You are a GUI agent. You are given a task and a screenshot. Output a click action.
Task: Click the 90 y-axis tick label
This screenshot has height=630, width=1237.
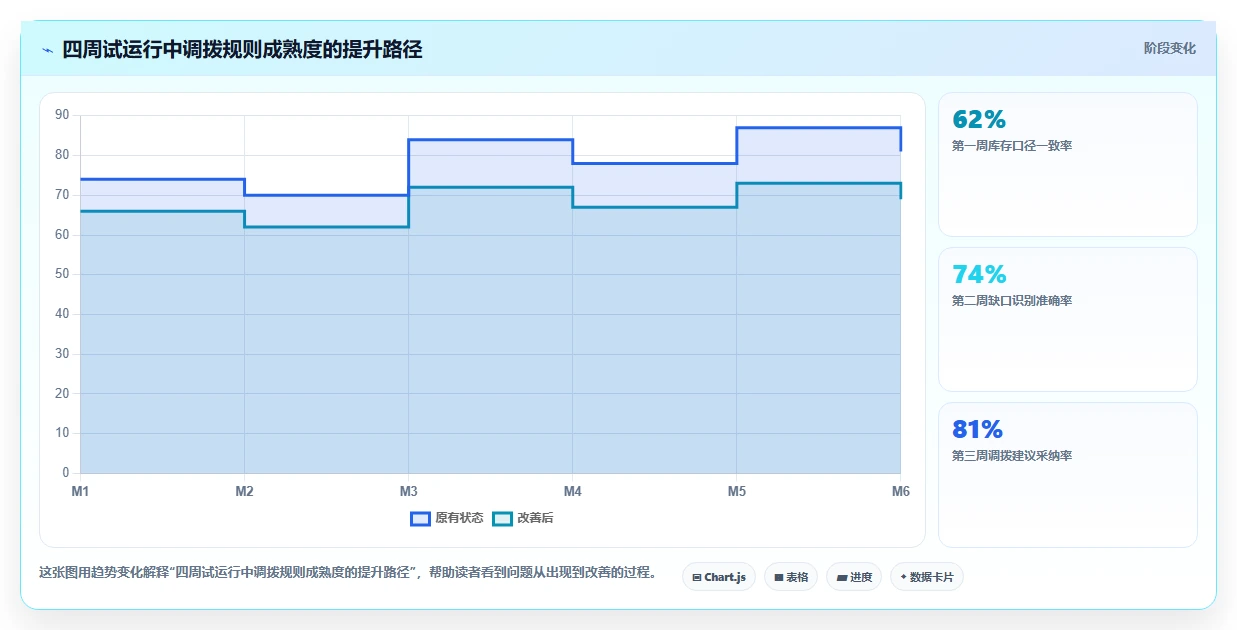62,115
